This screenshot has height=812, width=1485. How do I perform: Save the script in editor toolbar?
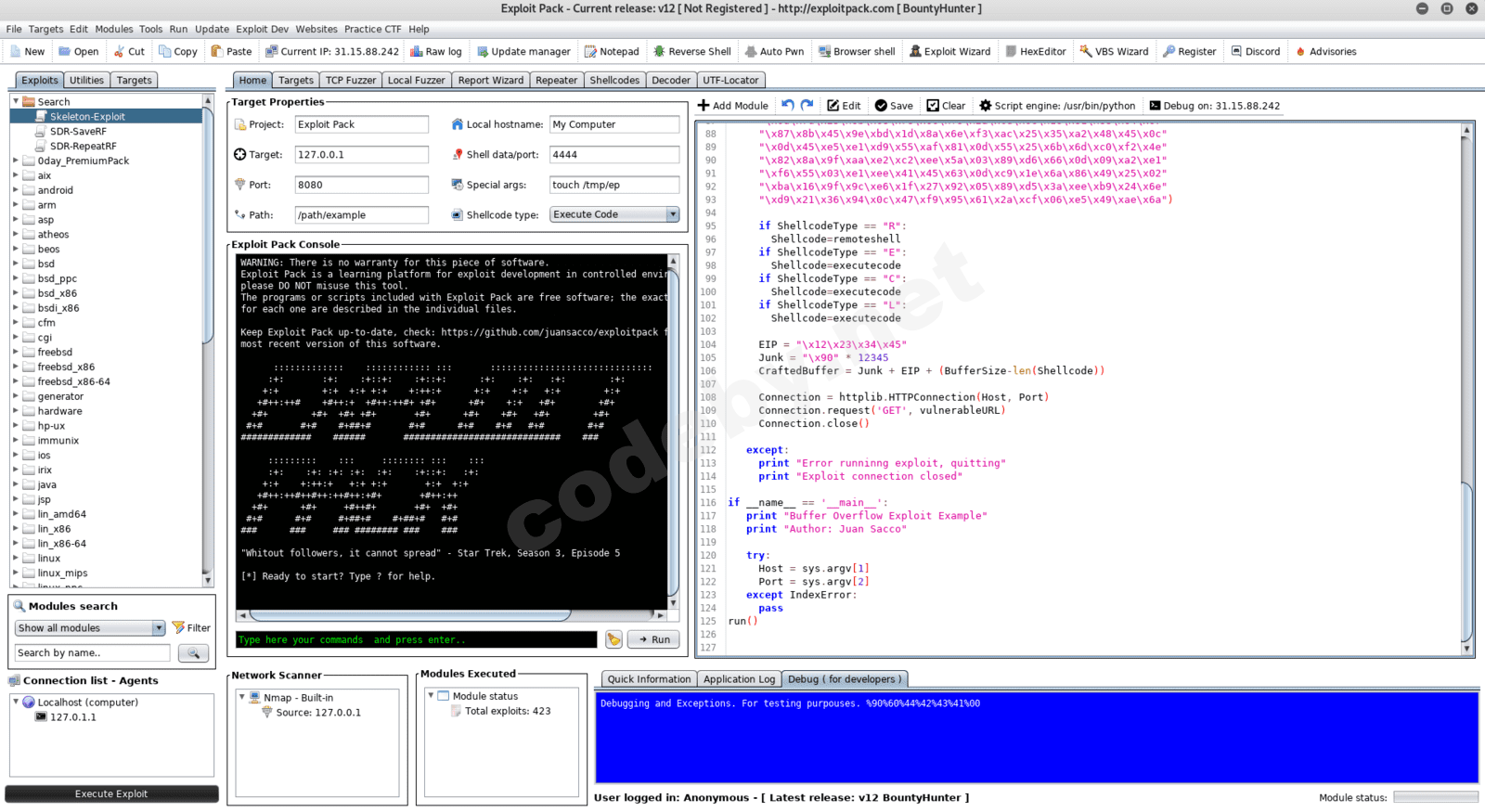click(893, 106)
